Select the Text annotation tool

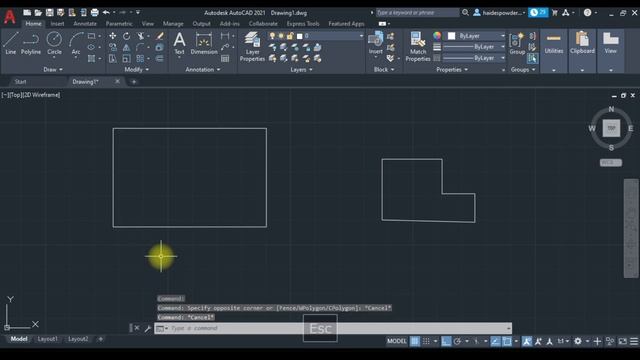point(179,43)
